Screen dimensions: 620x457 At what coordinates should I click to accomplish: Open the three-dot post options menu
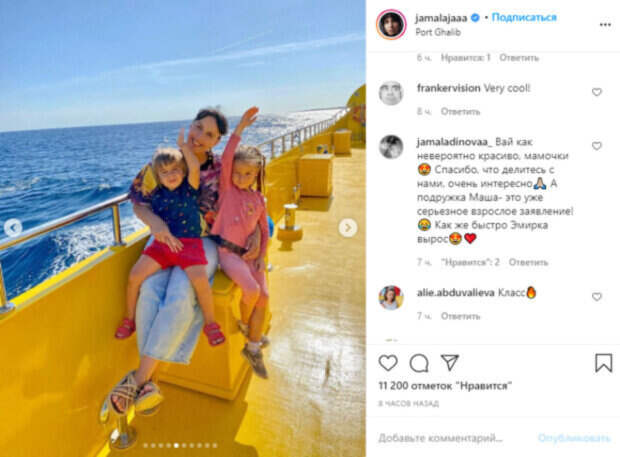point(605,25)
